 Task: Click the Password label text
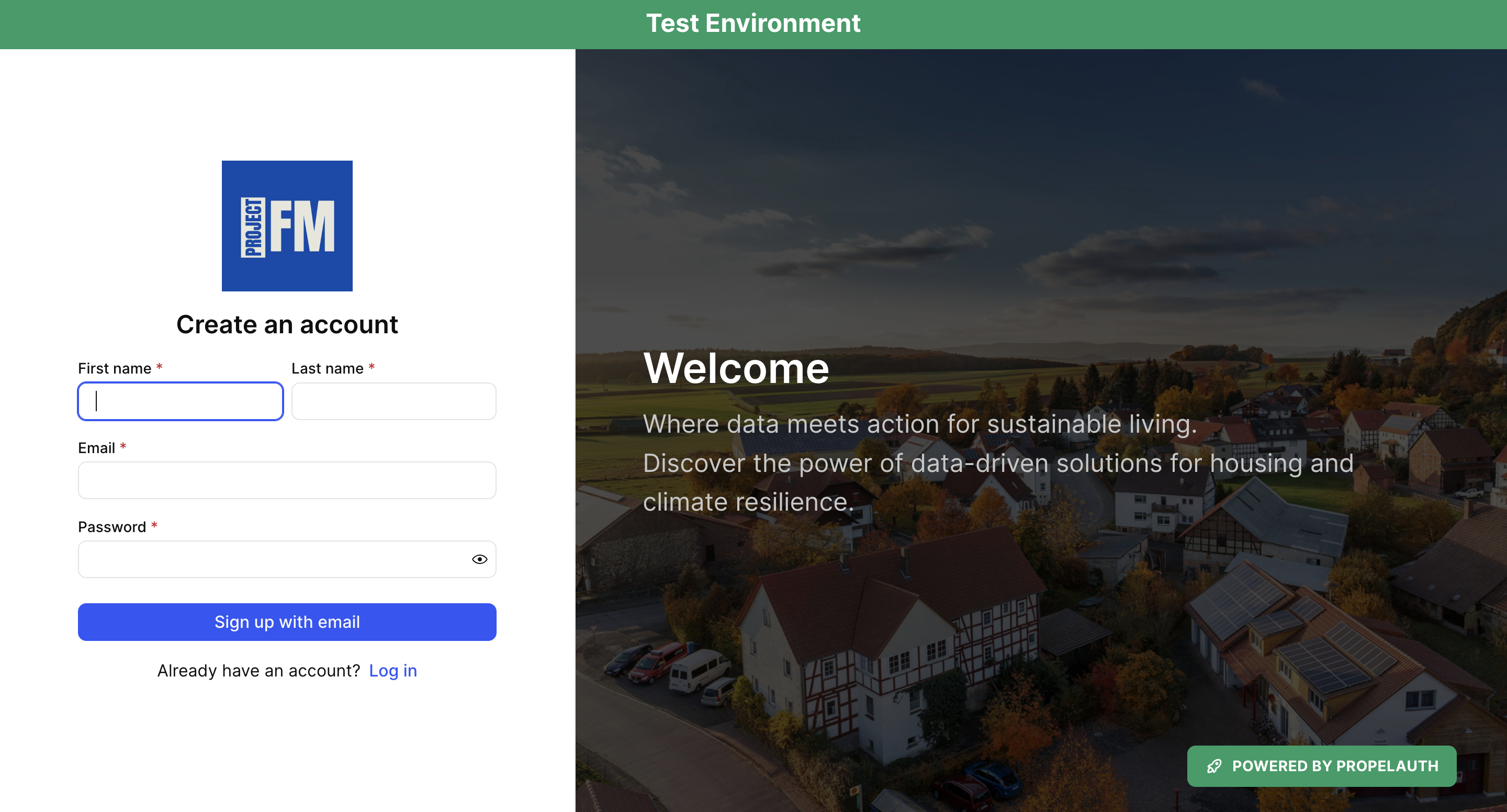click(x=112, y=527)
